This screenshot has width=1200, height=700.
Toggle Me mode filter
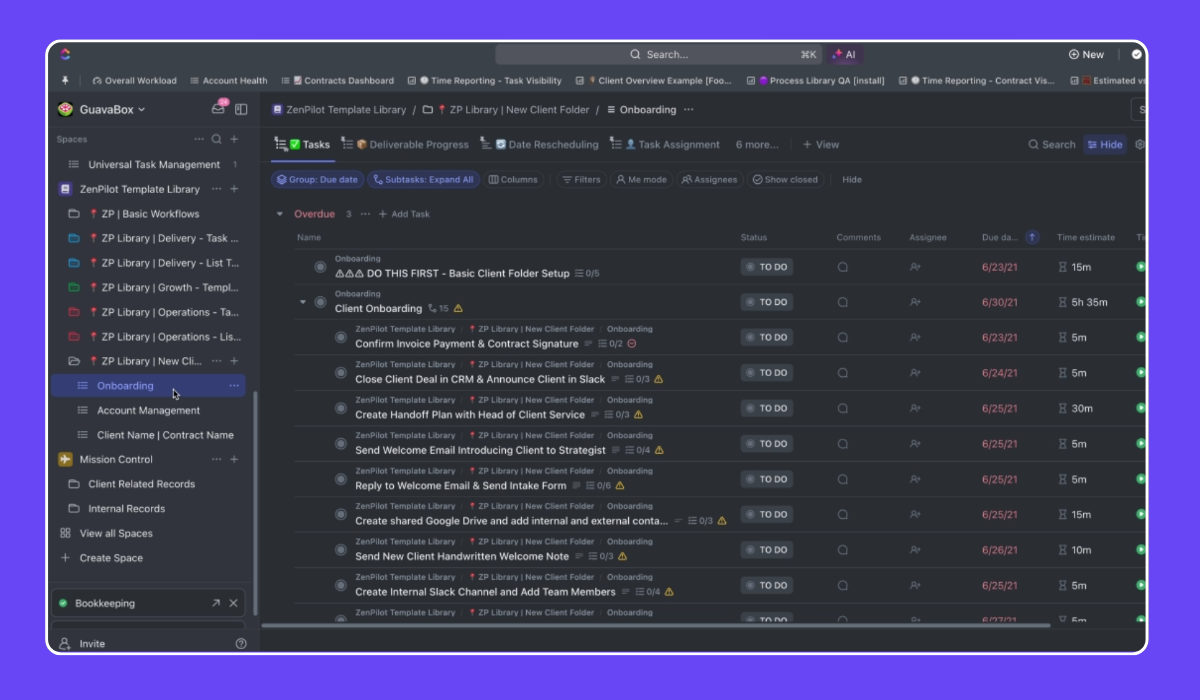coord(641,180)
